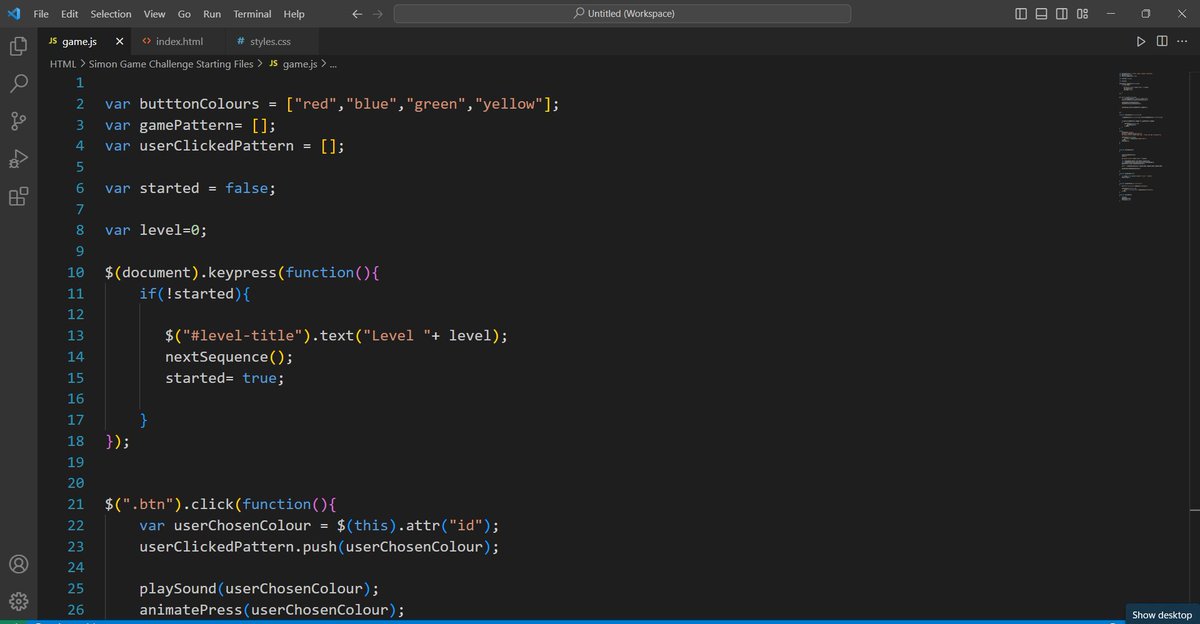Open the Extensions icon
This screenshot has height=624, width=1200.
[18, 196]
